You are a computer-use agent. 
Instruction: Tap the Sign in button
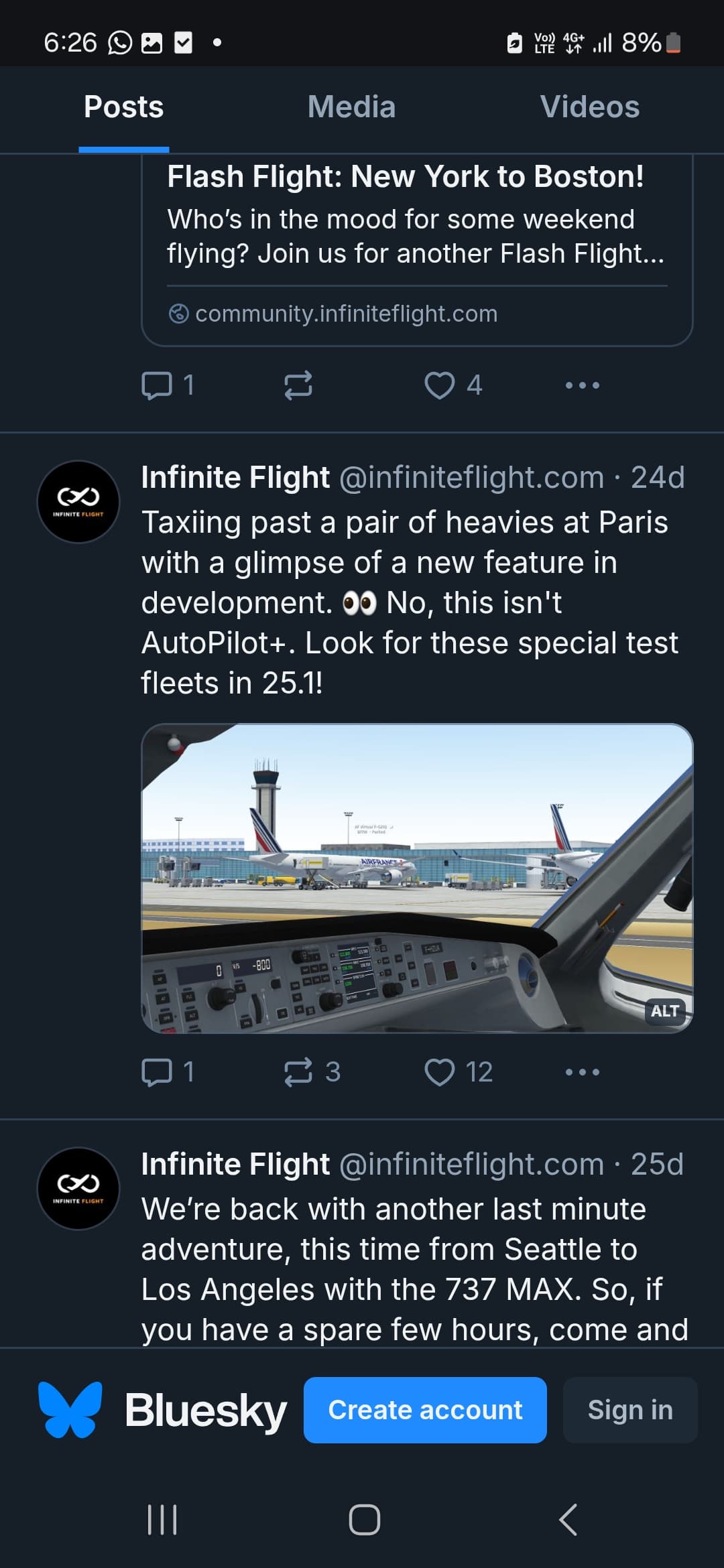630,1410
